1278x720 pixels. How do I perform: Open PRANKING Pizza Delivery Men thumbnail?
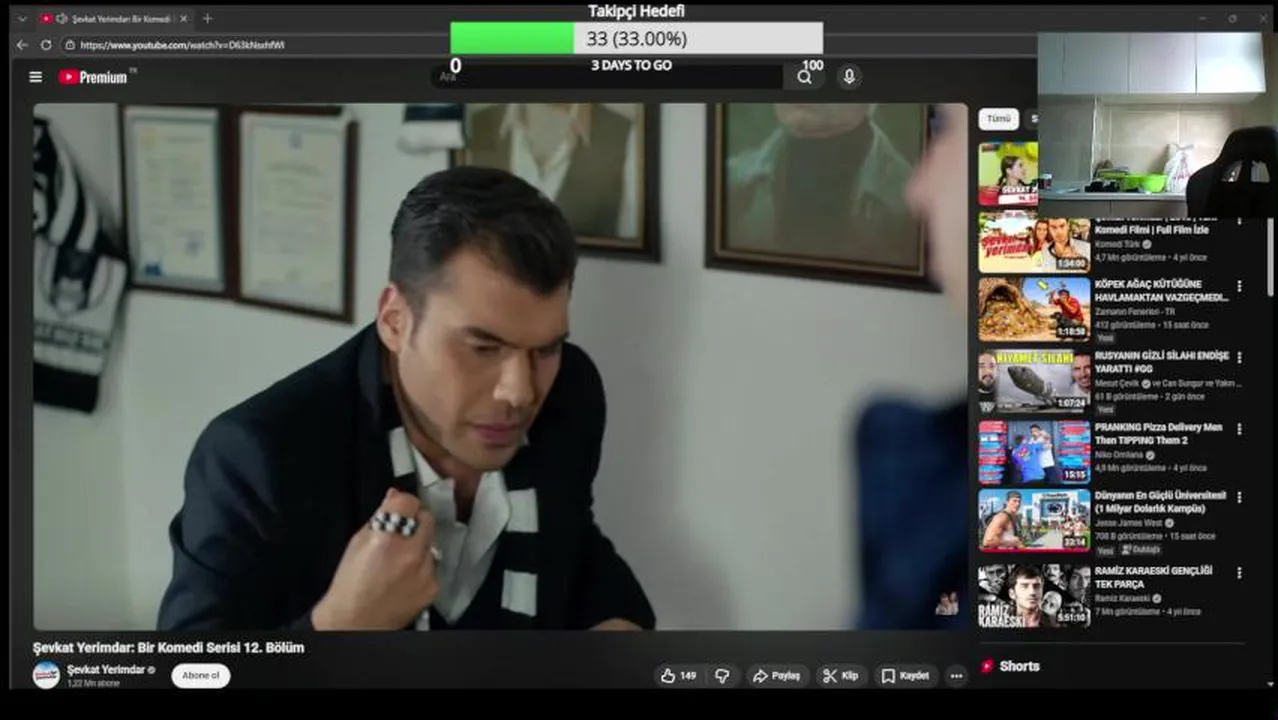click(1034, 452)
